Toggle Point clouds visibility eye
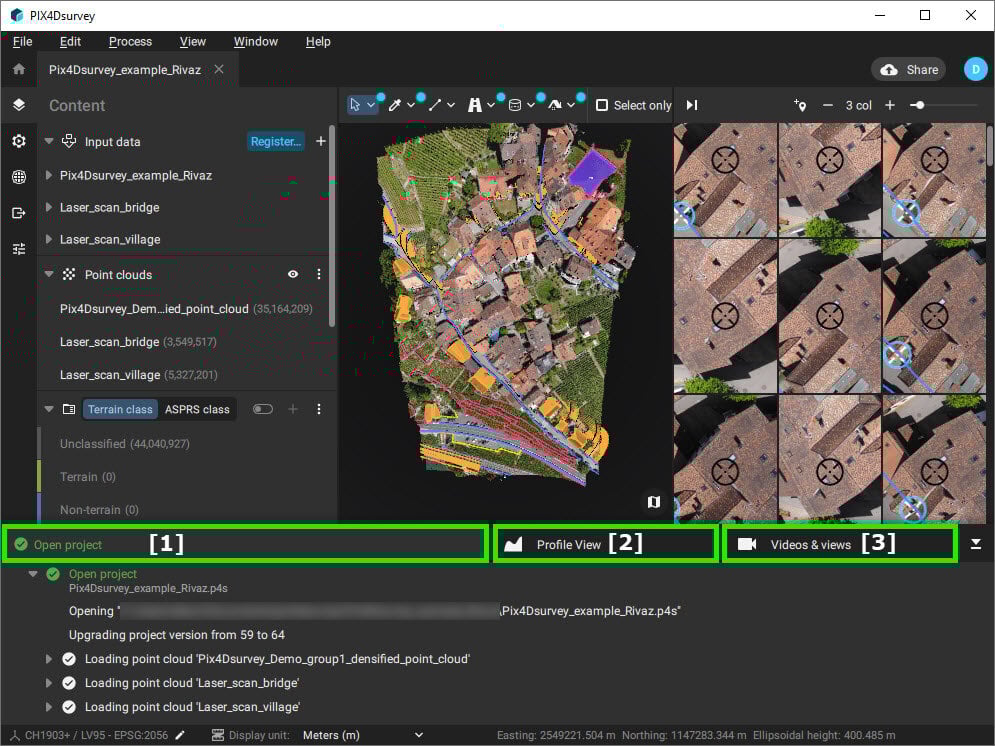This screenshot has height=746, width=995. click(293, 274)
